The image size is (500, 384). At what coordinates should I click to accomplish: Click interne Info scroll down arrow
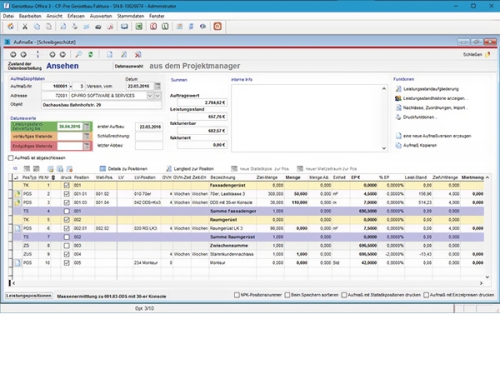click(x=384, y=148)
